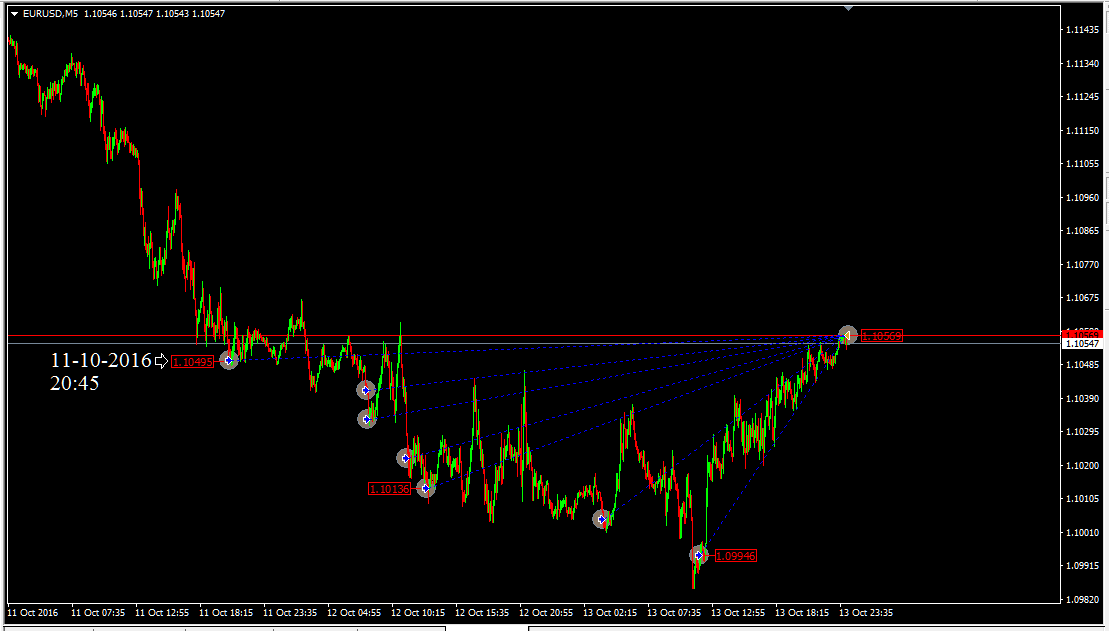
Task: Select the close-order marker beside 1.10569 label
Action: coord(847,335)
